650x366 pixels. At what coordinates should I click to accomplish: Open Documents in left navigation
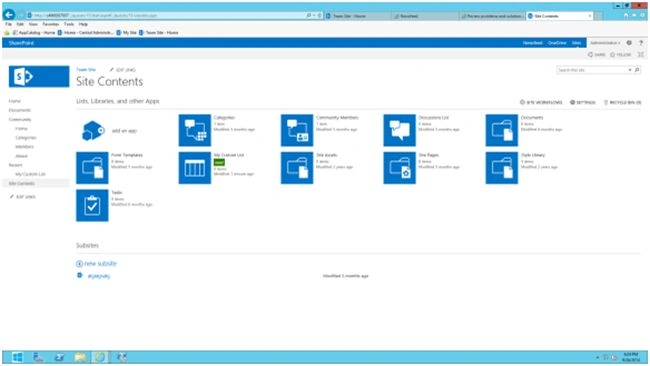tap(19, 110)
